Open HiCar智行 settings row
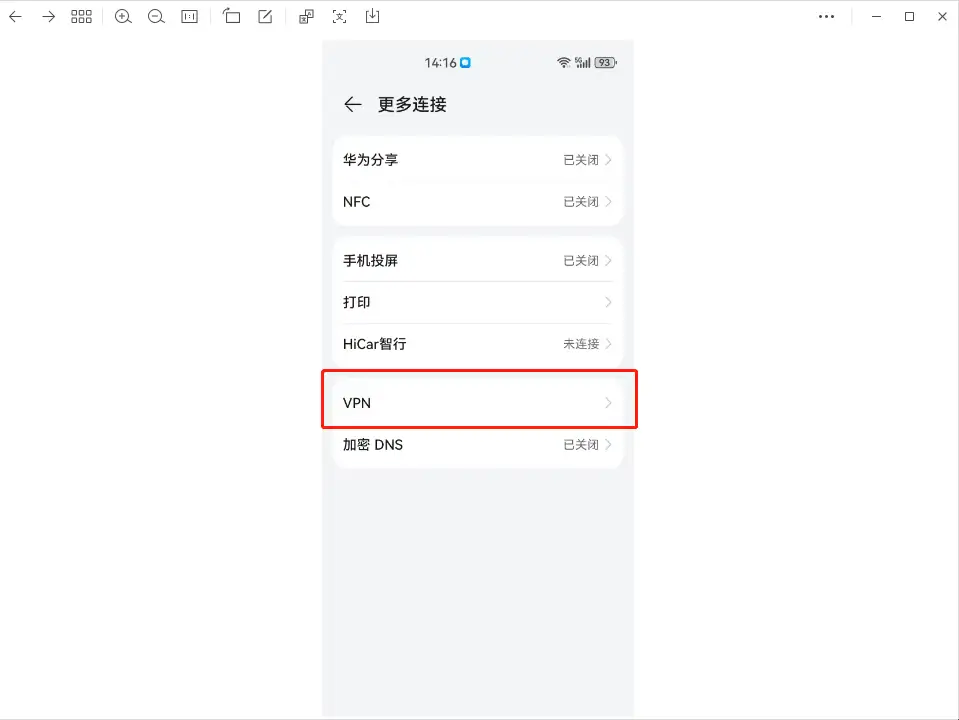Viewport: 959px width, 720px height. pyautogui.click(x=477, y=344)
